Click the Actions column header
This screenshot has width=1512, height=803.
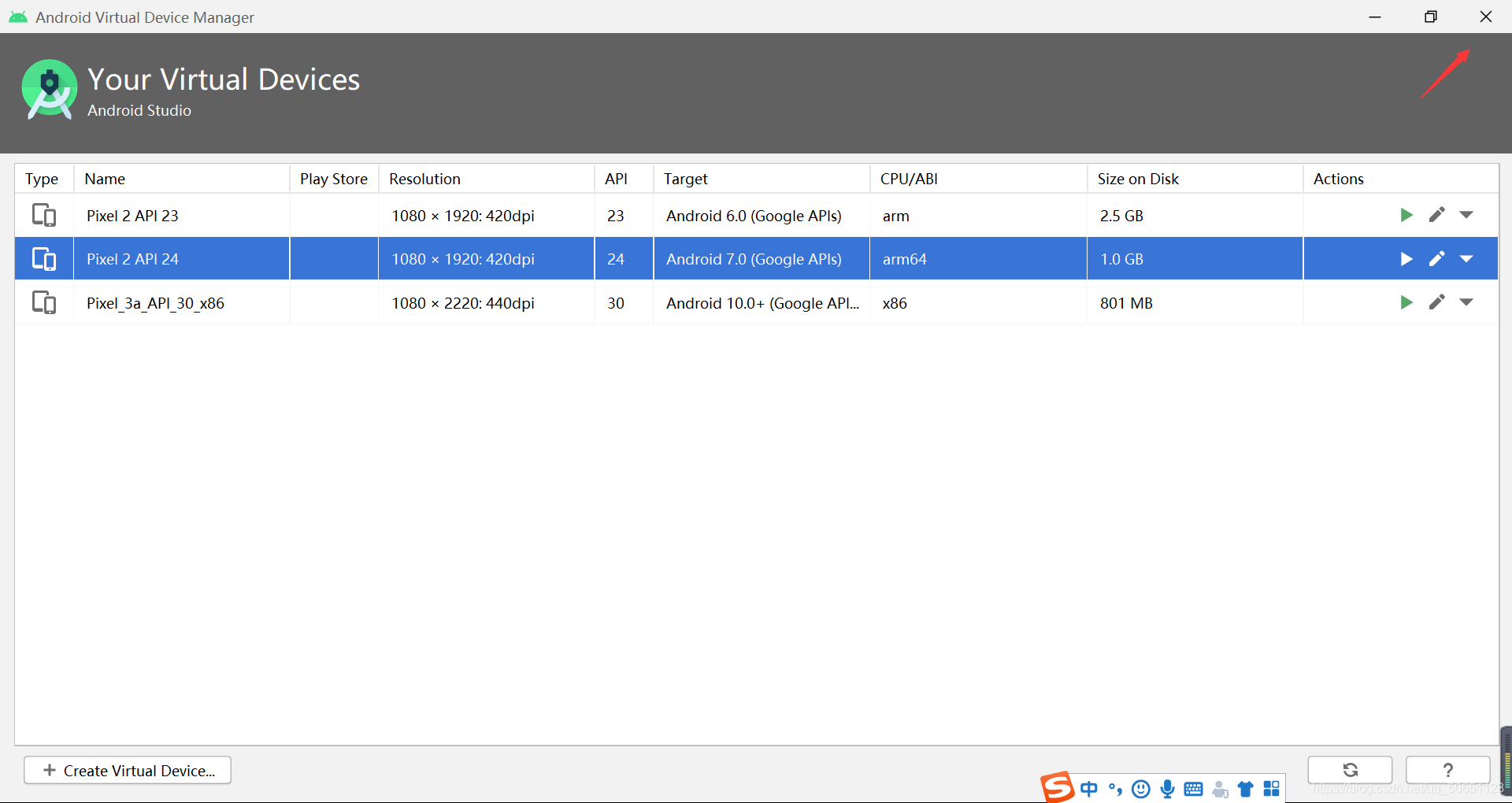(1401, 179)
